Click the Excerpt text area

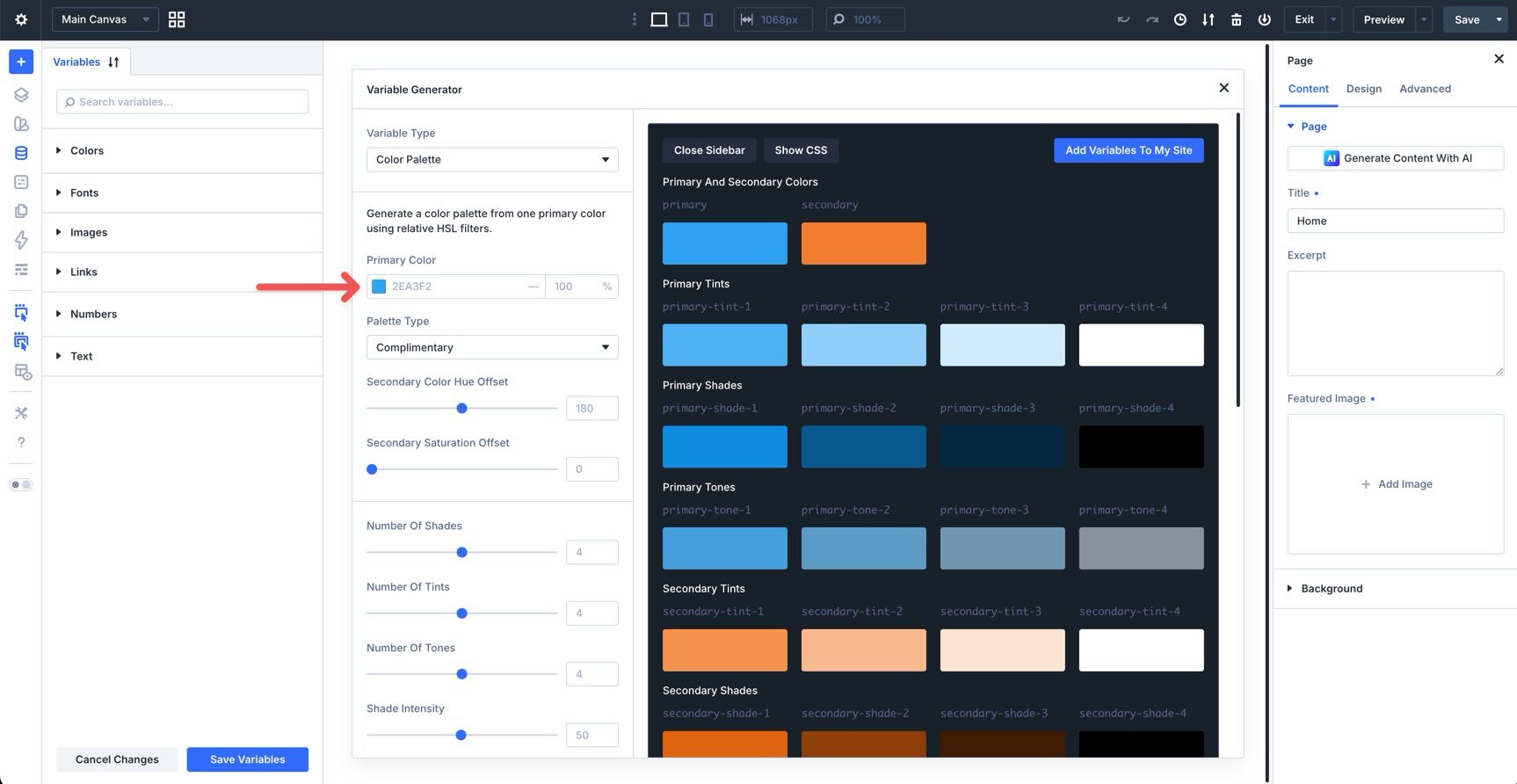pos(1396,323)
